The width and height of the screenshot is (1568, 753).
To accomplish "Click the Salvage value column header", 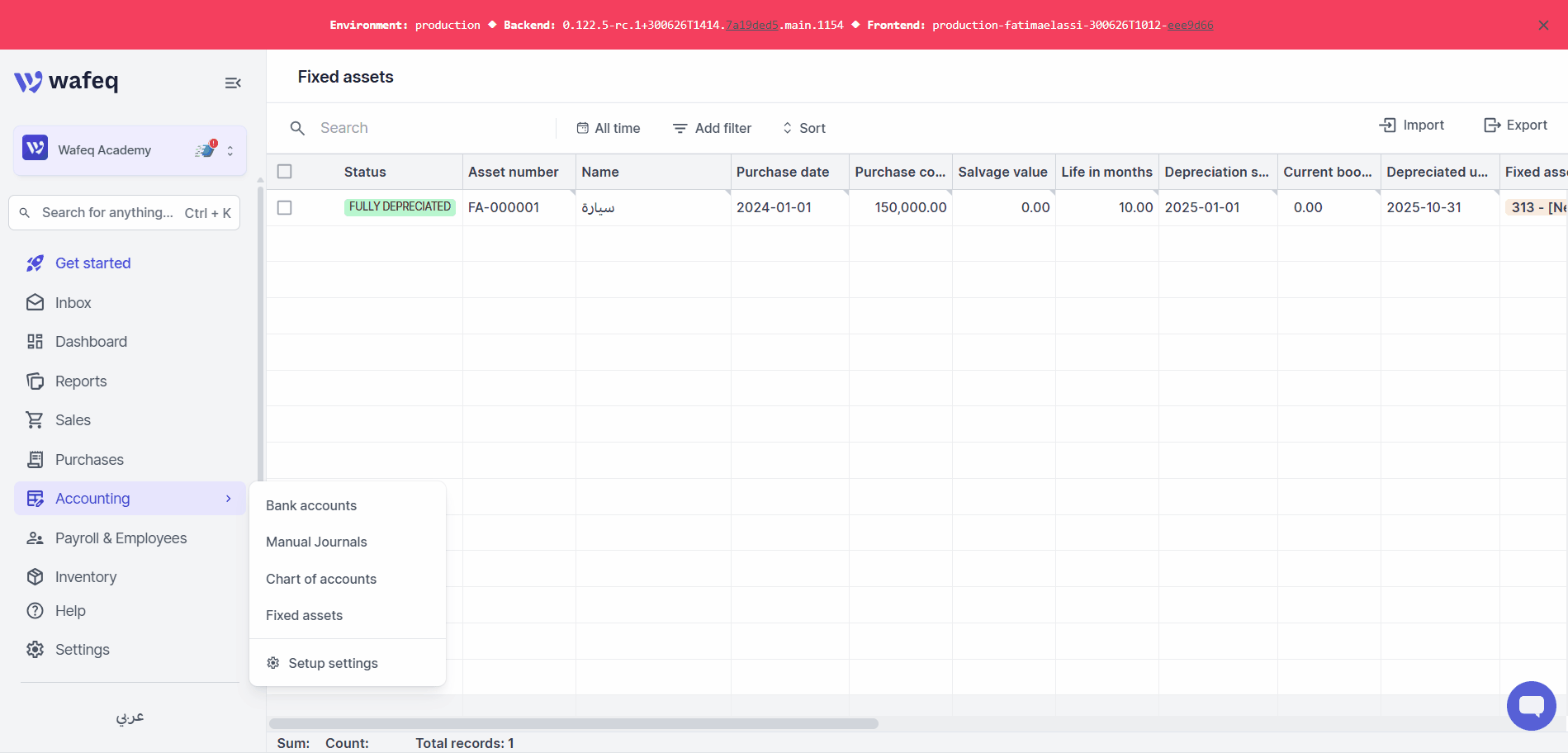I will [x=1003, y=172].
